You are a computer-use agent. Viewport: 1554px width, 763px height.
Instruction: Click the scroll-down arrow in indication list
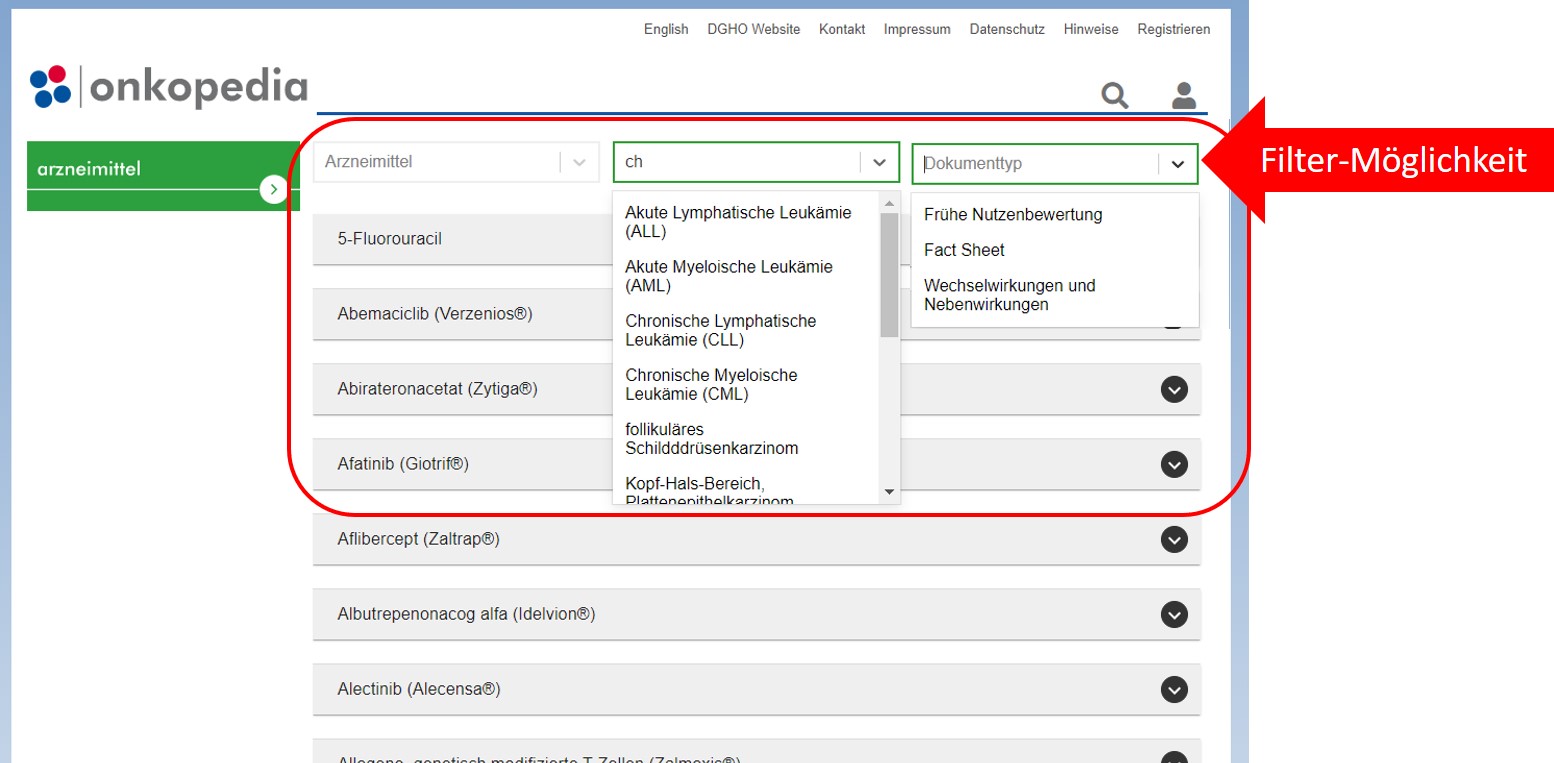click(x=889, y=492)
